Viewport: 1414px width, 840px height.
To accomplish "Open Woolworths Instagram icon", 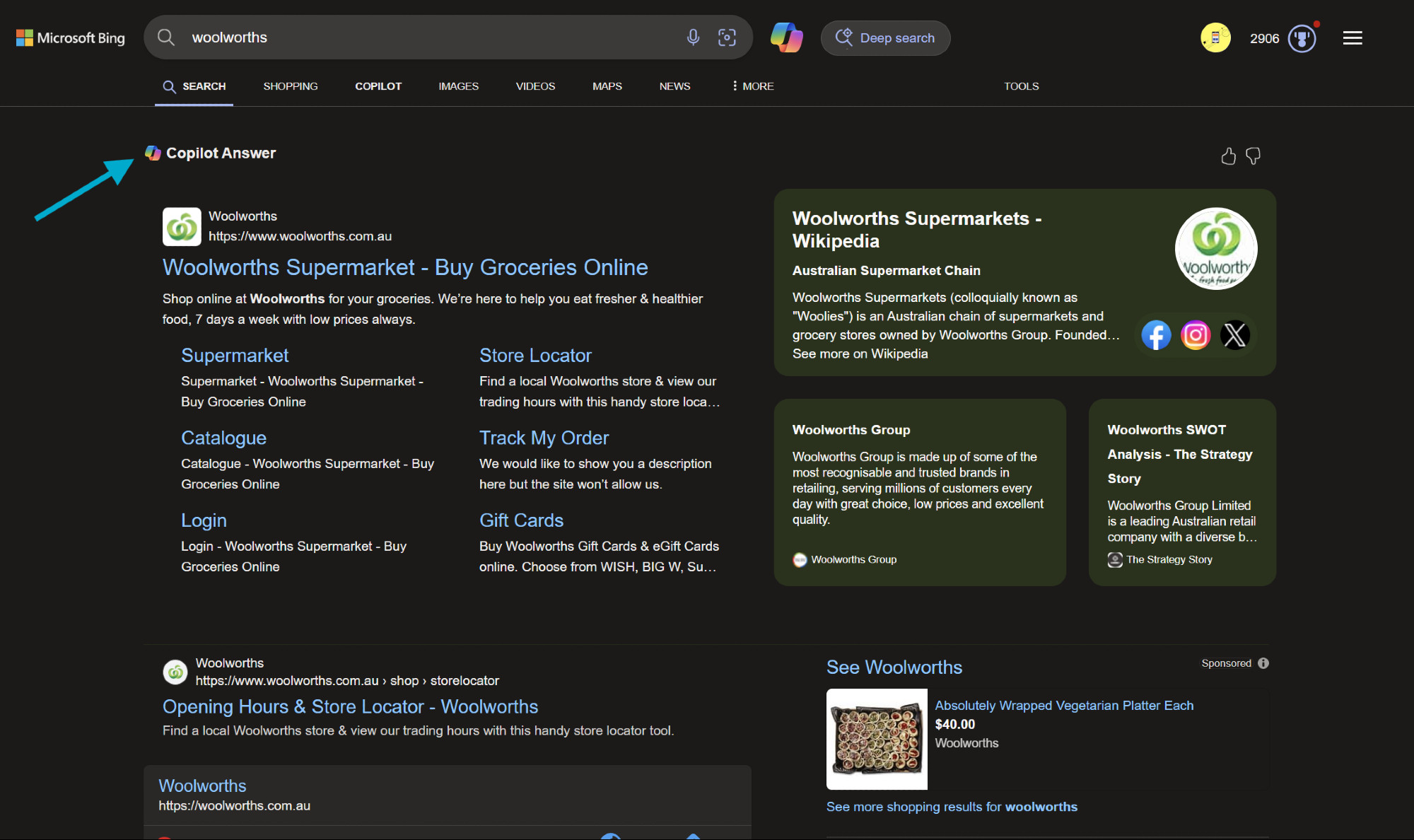I will coord(1196,335).
